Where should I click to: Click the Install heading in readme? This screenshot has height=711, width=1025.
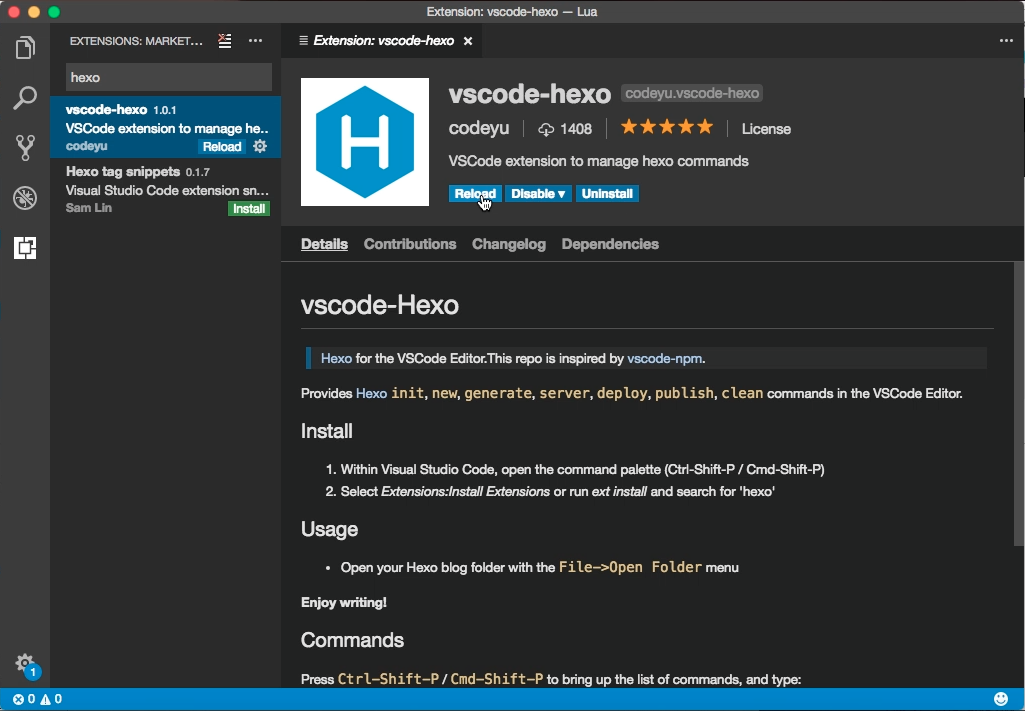[327, 431]
